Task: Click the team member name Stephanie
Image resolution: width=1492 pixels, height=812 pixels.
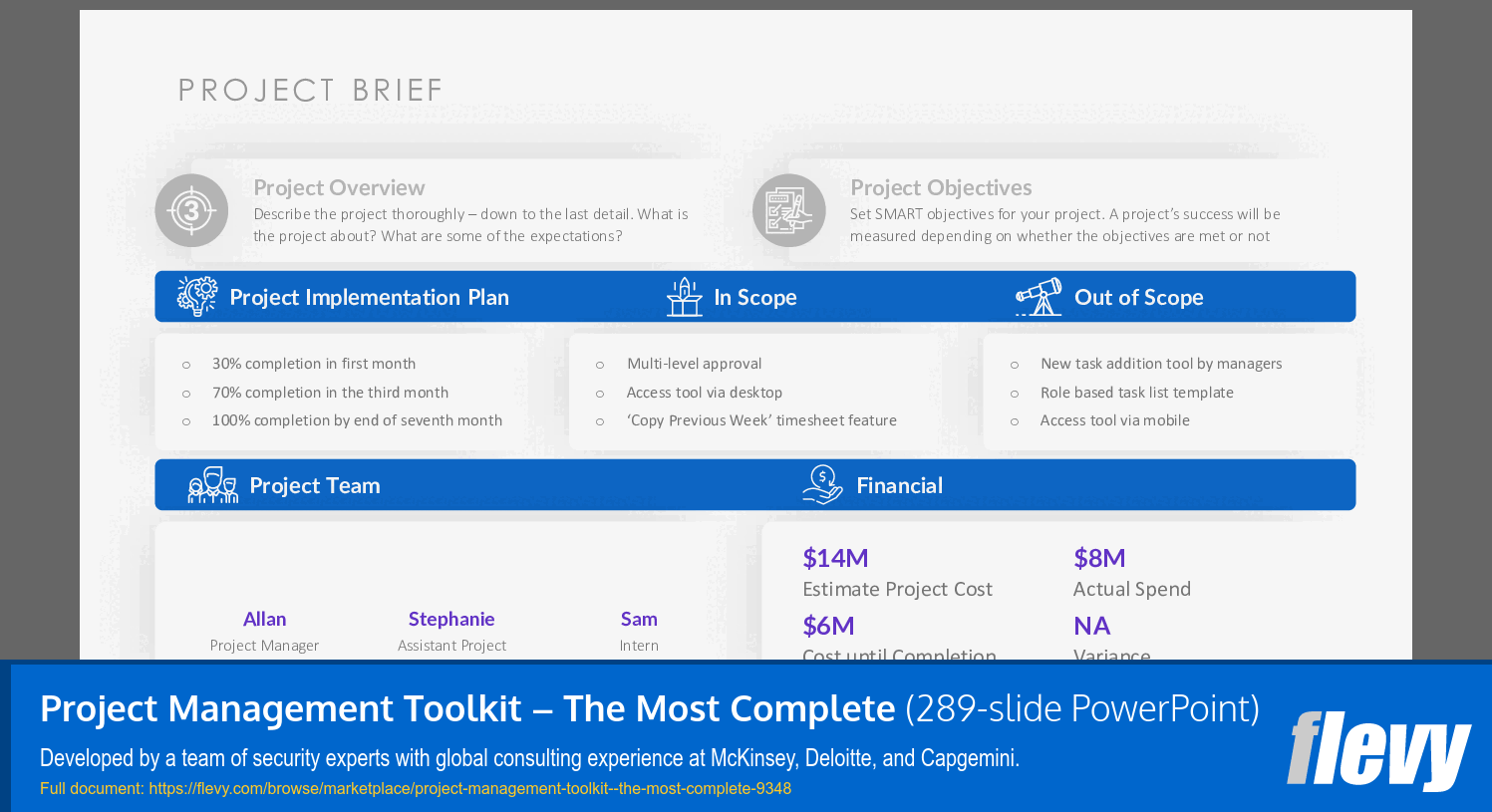Action: point(451,619)
